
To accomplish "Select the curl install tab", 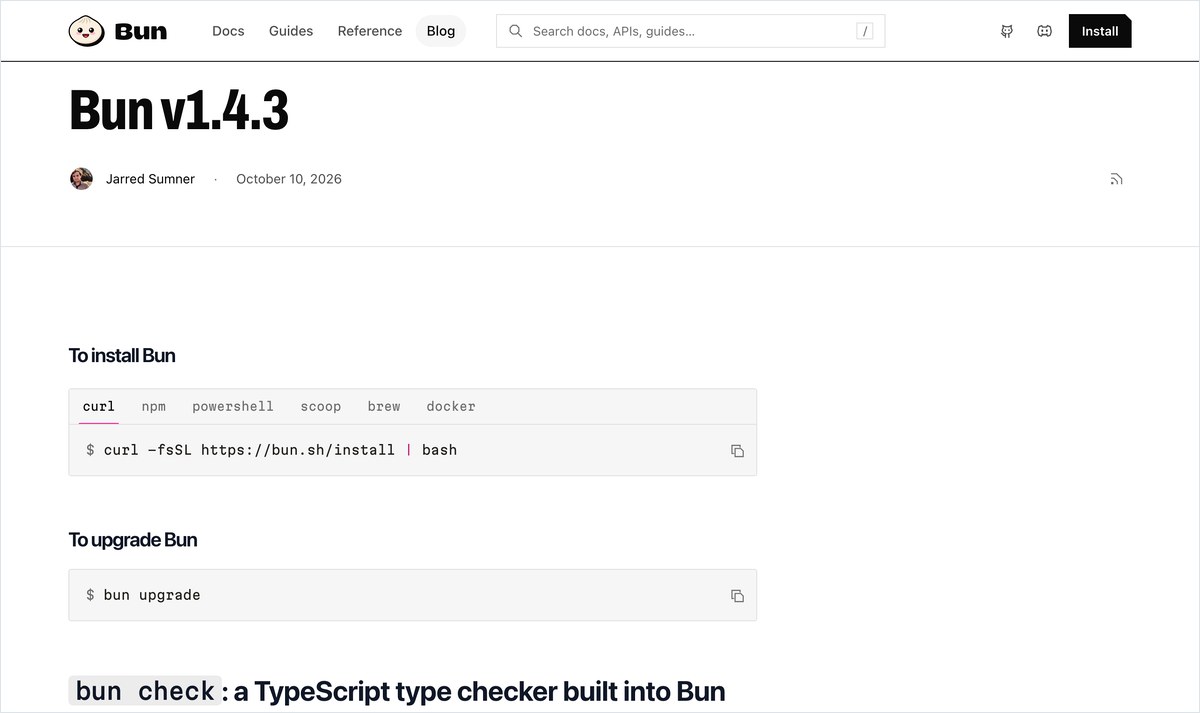I will tap(99, 406).
